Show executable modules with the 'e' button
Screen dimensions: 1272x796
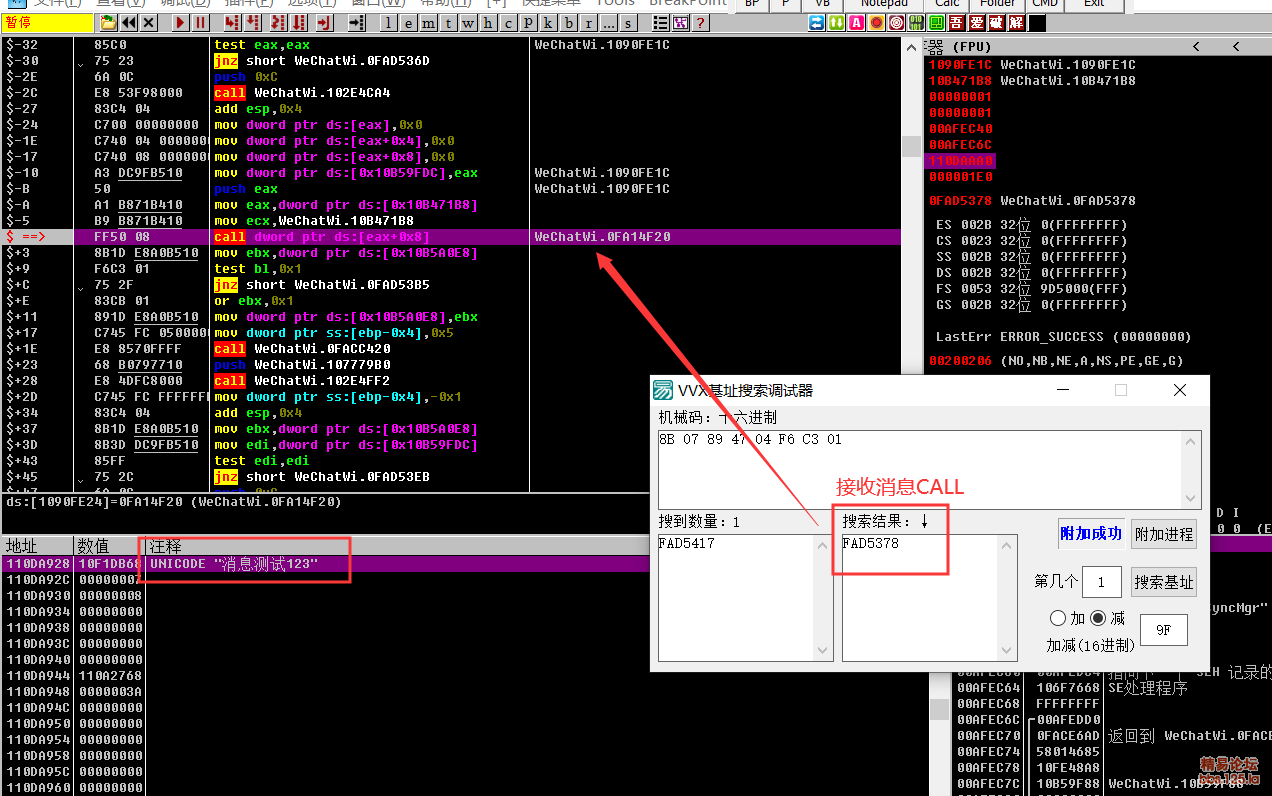[409, 22]
